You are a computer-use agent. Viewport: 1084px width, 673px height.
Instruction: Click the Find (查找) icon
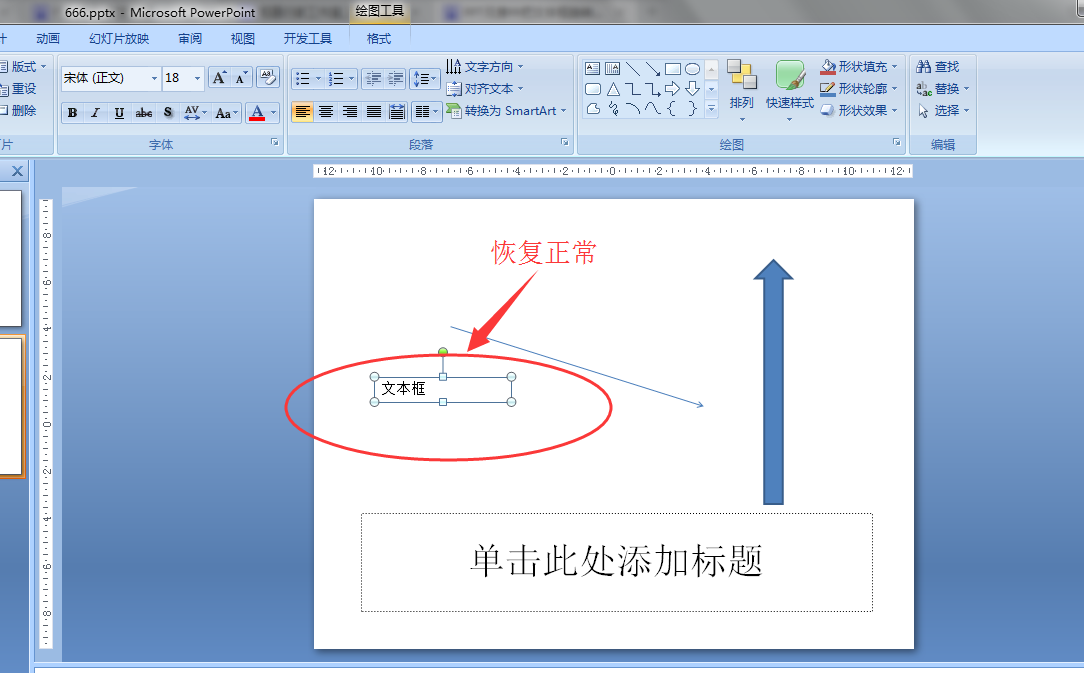(938, 66)
